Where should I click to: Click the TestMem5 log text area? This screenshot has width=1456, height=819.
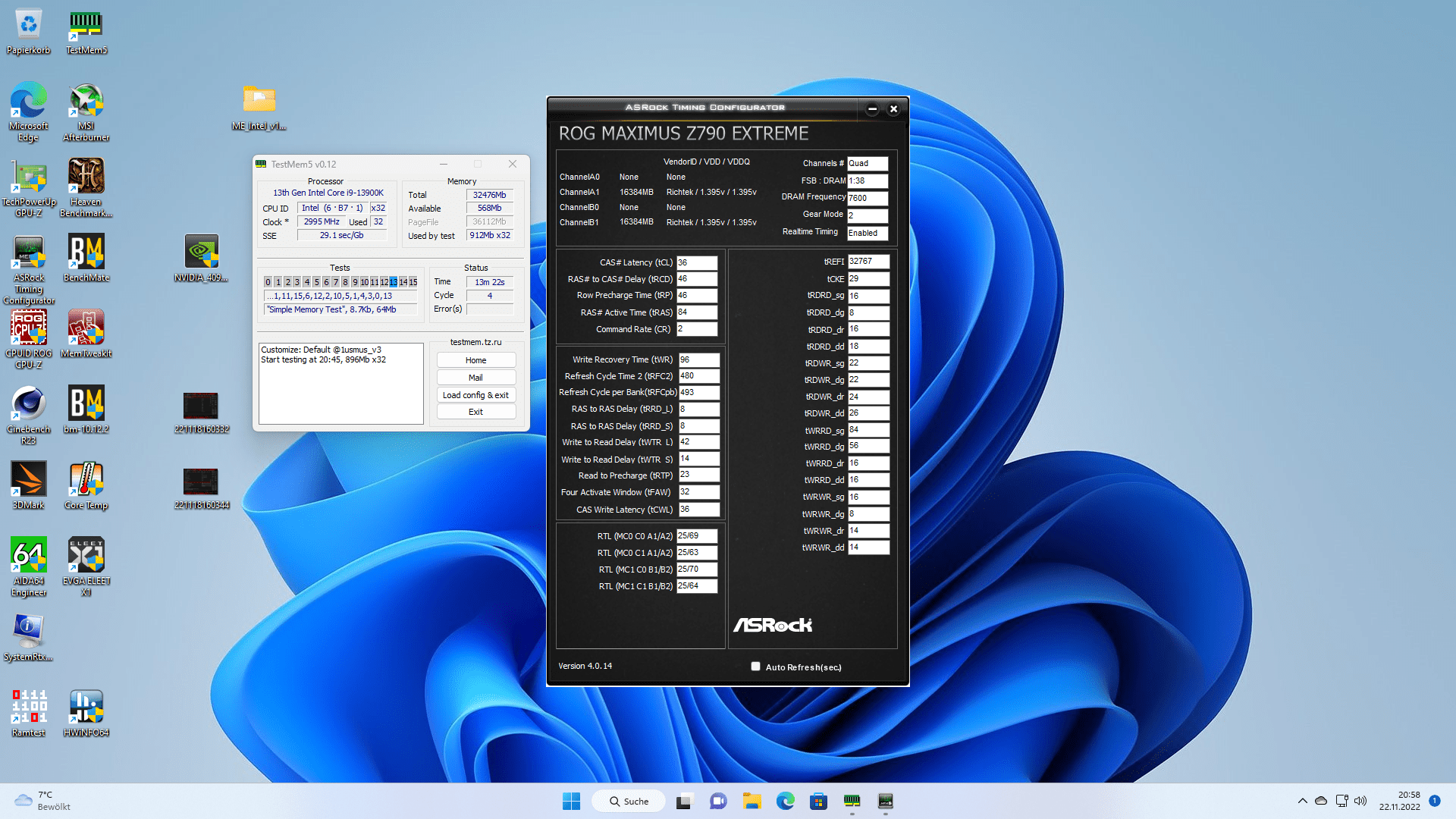click(340, 383)
